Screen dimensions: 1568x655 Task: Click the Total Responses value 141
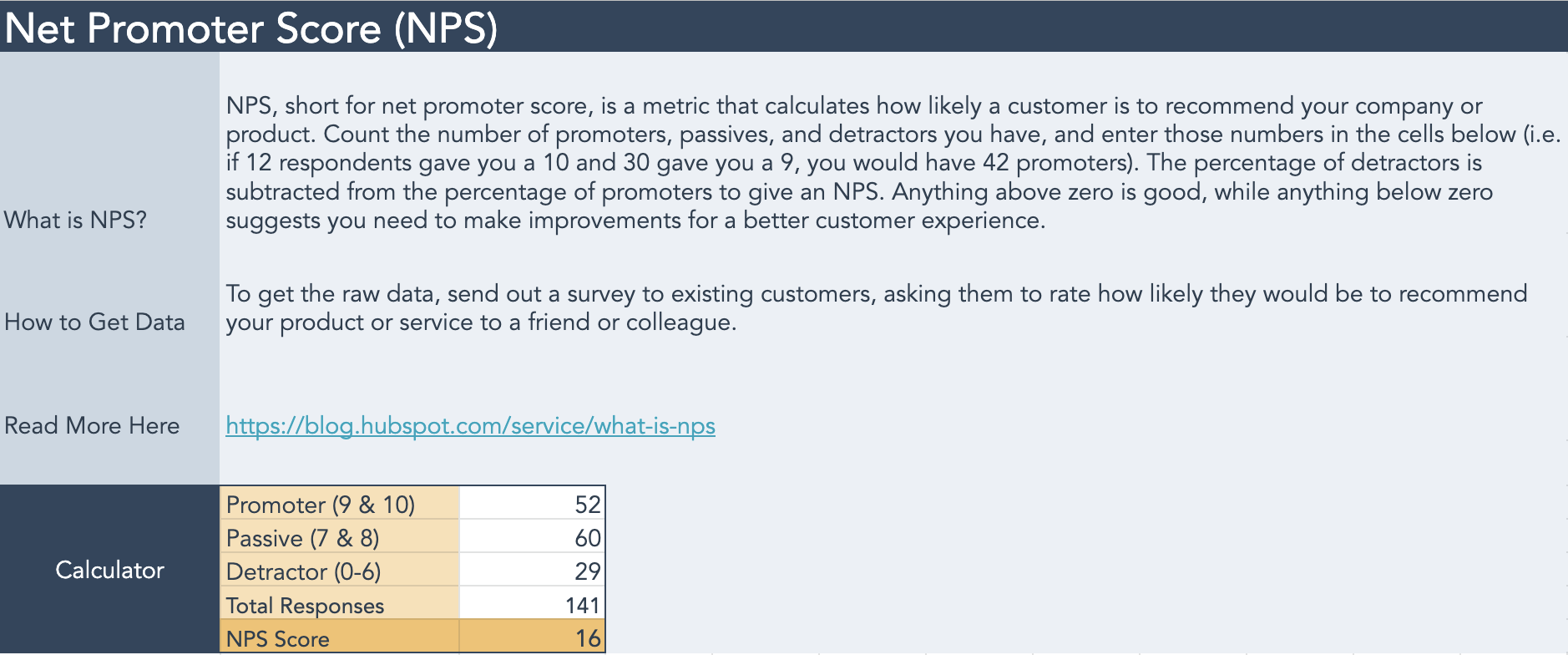coord(532,604)
